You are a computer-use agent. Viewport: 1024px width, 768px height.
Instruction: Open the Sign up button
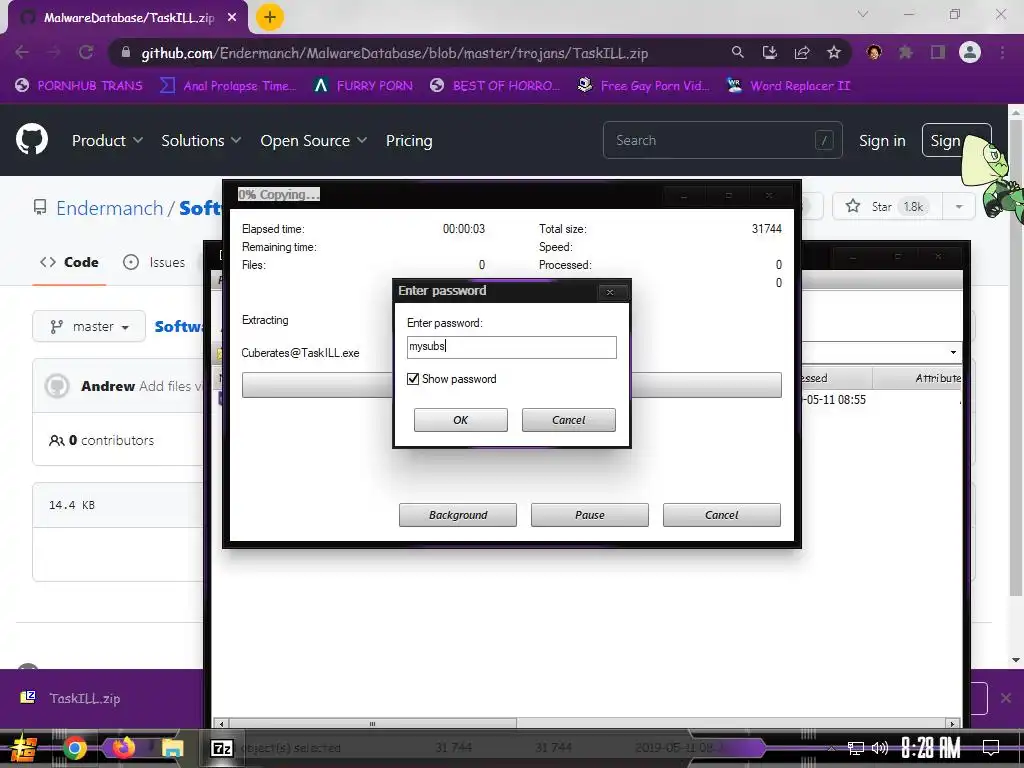(956, 140)
